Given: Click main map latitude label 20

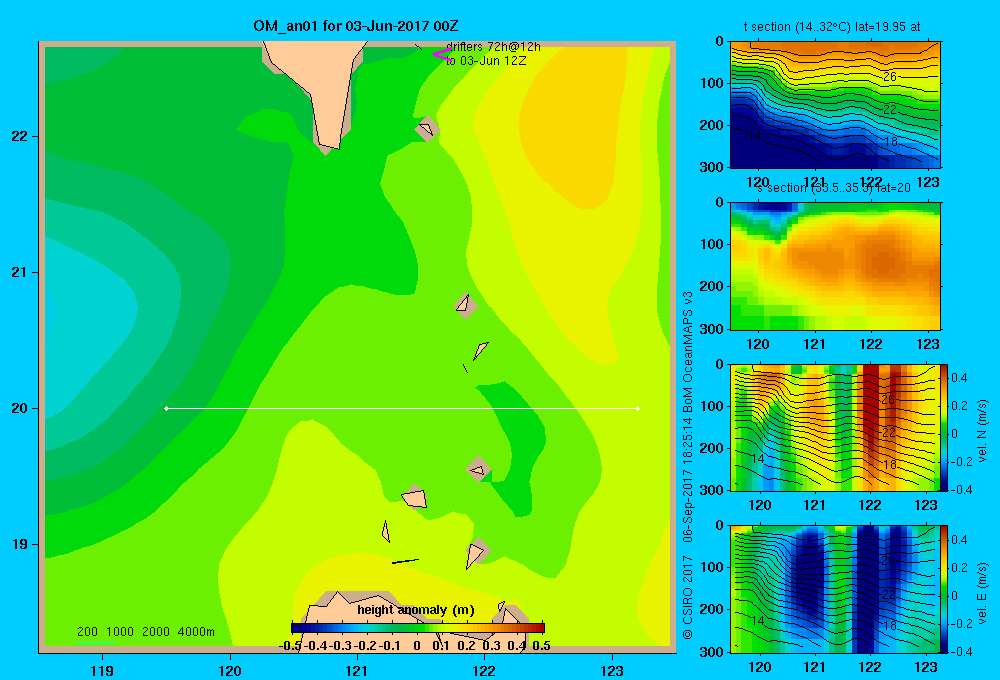Looking at the screenshot, I should pos(20,408).
